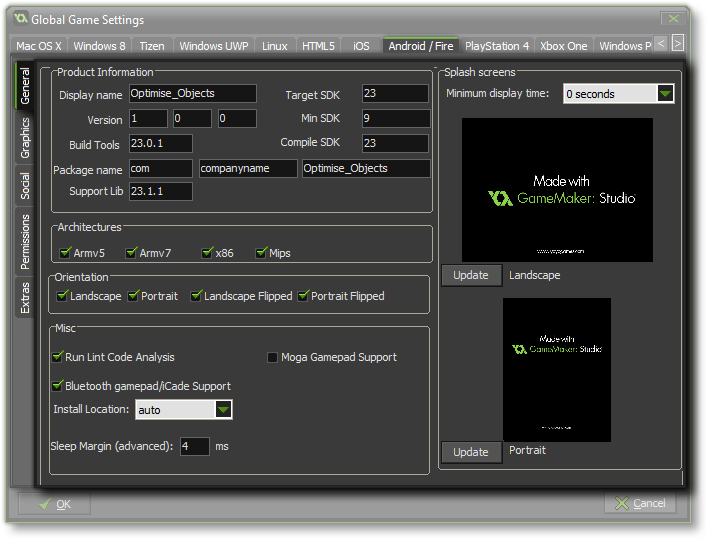
Task: Toggle the Armv7 architecture checkbox
Action: (131, 253)
